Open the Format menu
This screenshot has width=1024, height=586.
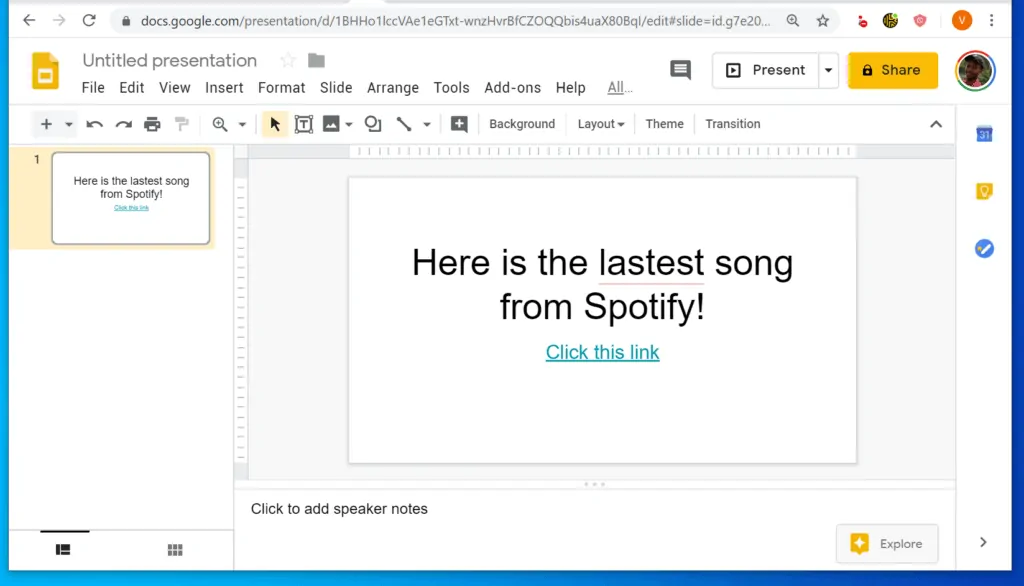tap(281, 87)
